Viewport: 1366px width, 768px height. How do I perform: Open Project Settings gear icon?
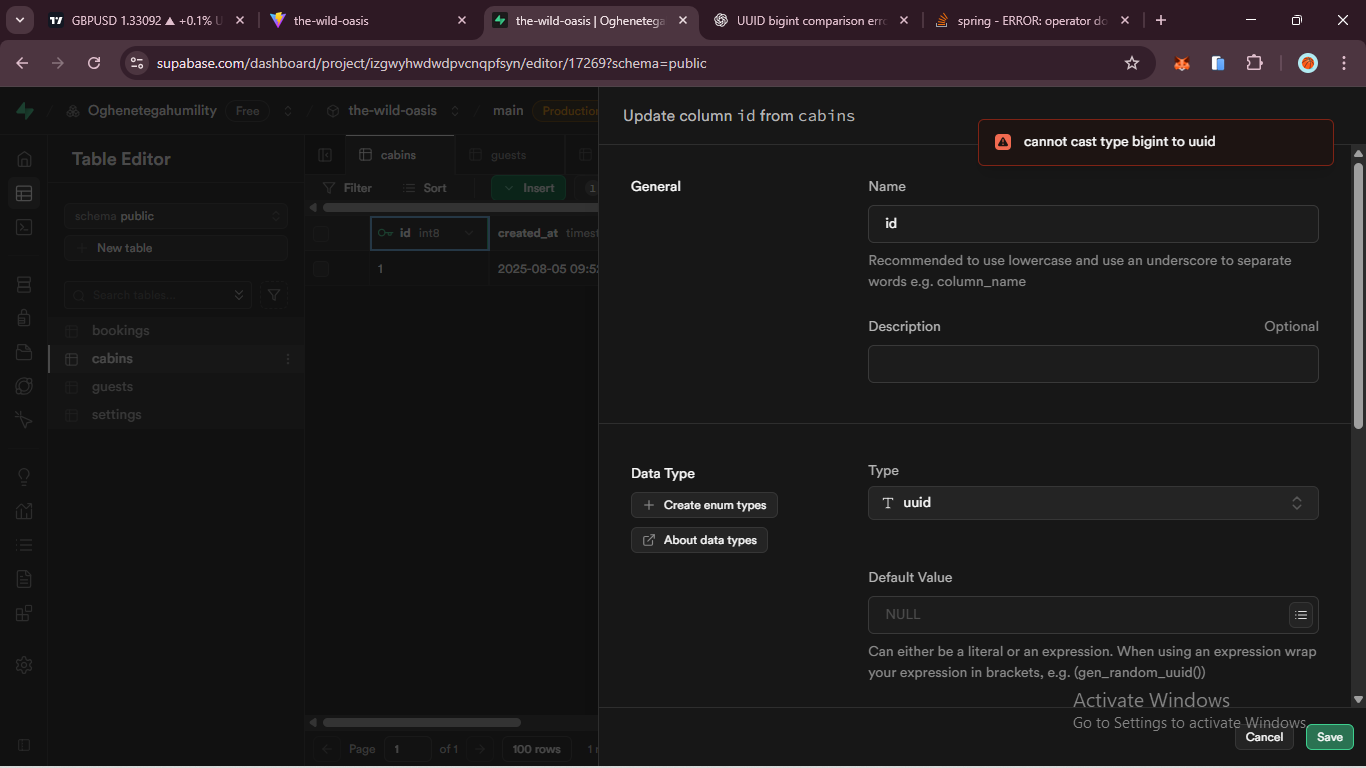[x=24, y=665]
